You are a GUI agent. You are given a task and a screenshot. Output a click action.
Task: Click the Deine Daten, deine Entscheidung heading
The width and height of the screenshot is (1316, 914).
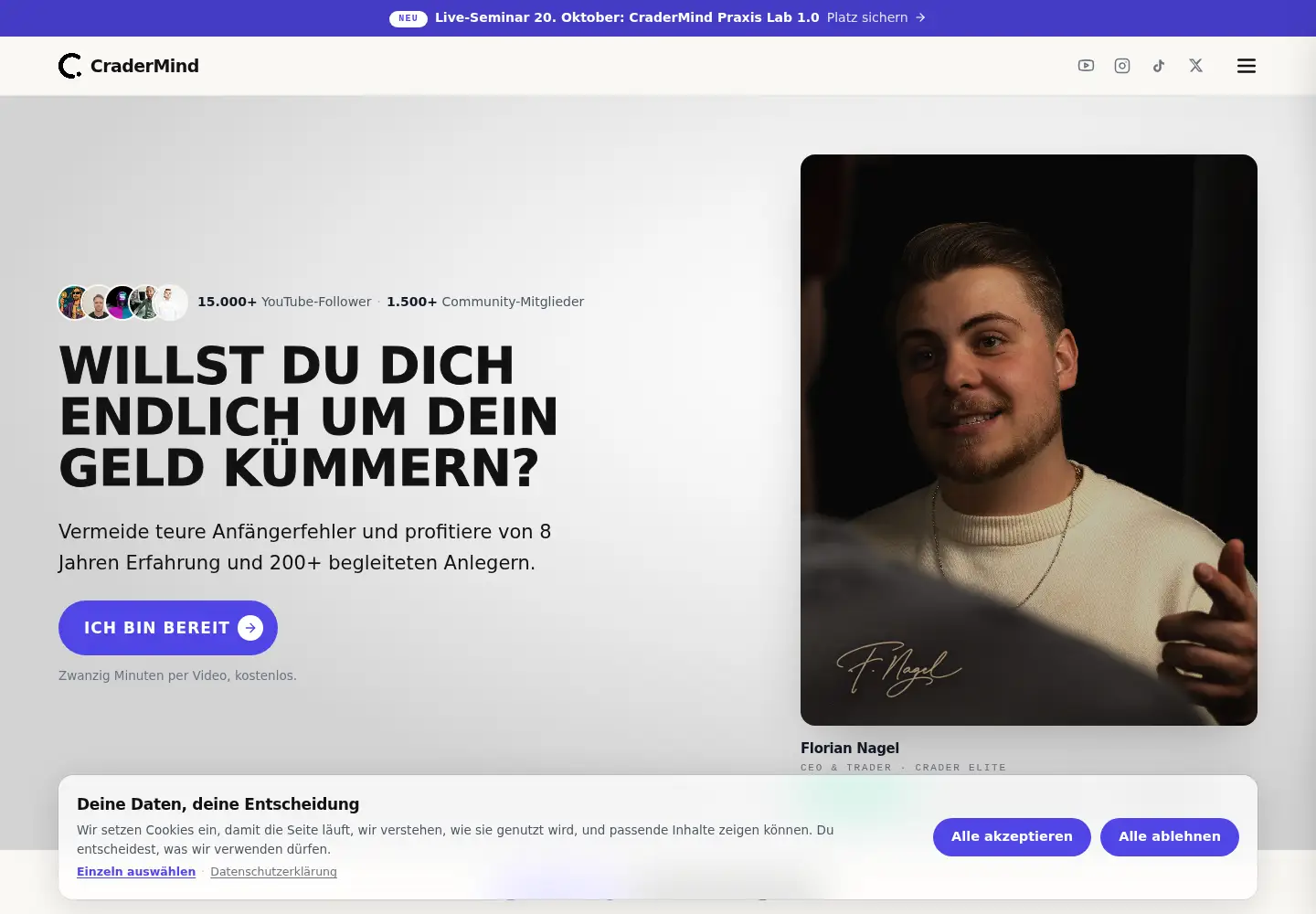[x=218, y=804]
